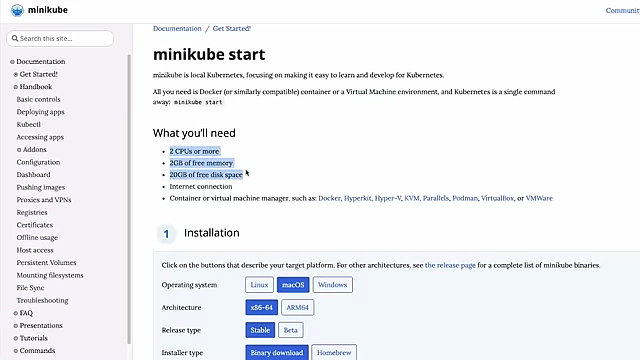Expand the Commands section bullet

(x=16, y=351)
